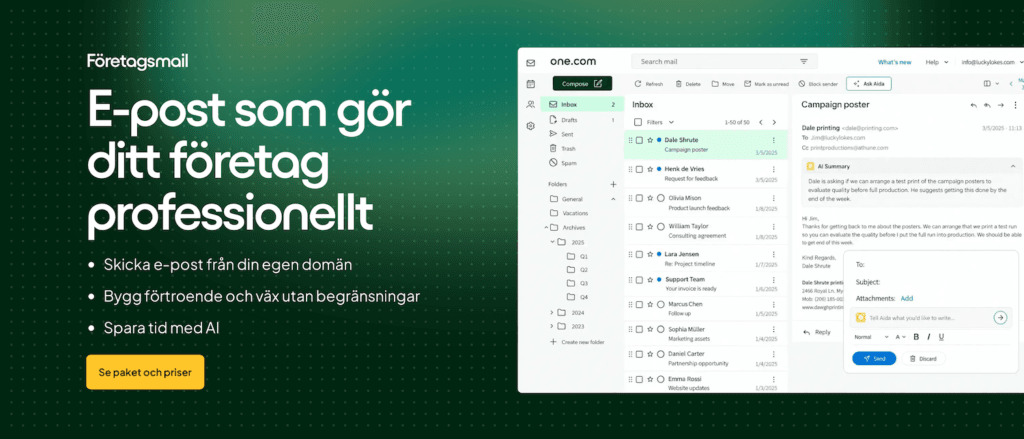Viewport: 1024px width, 439px height.
Task: Go to next page of inbox
Action: (x=775, y=122)
